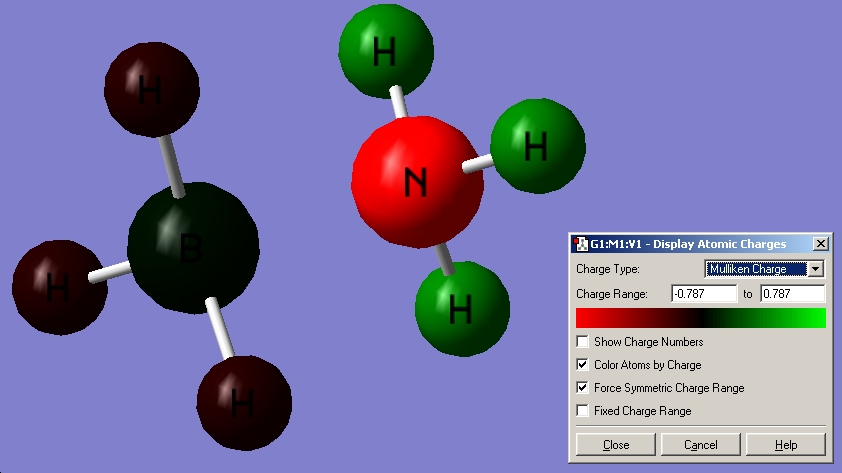Open Help for atomic charges
This screenshot has width=842, height=473.
point(786,445)
